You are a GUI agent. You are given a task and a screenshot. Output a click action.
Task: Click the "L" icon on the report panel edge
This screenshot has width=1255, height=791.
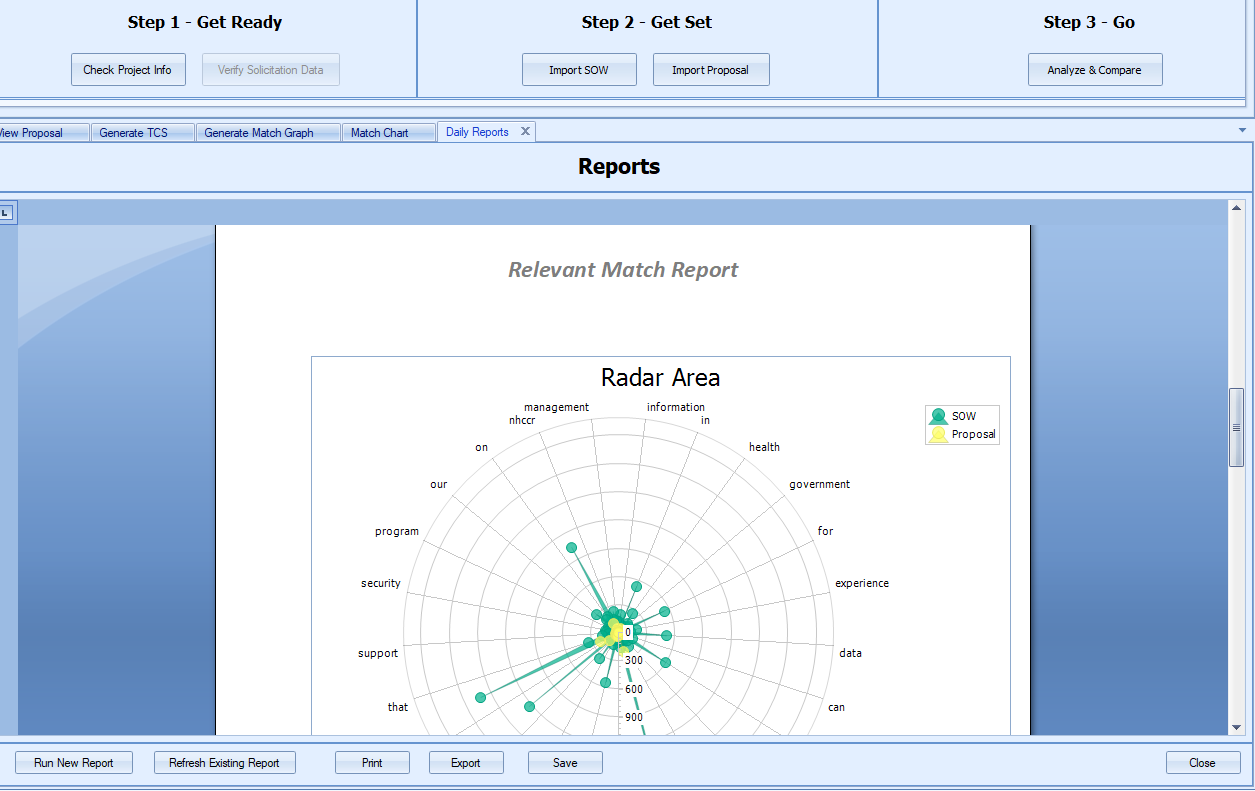coord(6,212)
